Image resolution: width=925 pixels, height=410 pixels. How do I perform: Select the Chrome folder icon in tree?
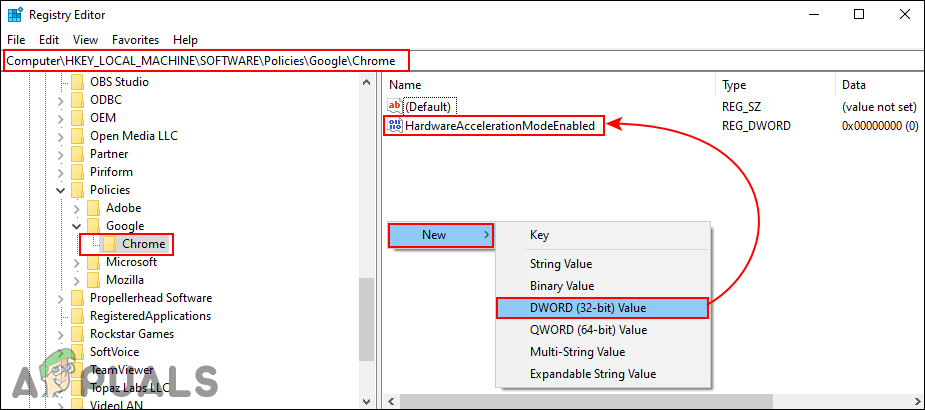click(x=111, y=244)
